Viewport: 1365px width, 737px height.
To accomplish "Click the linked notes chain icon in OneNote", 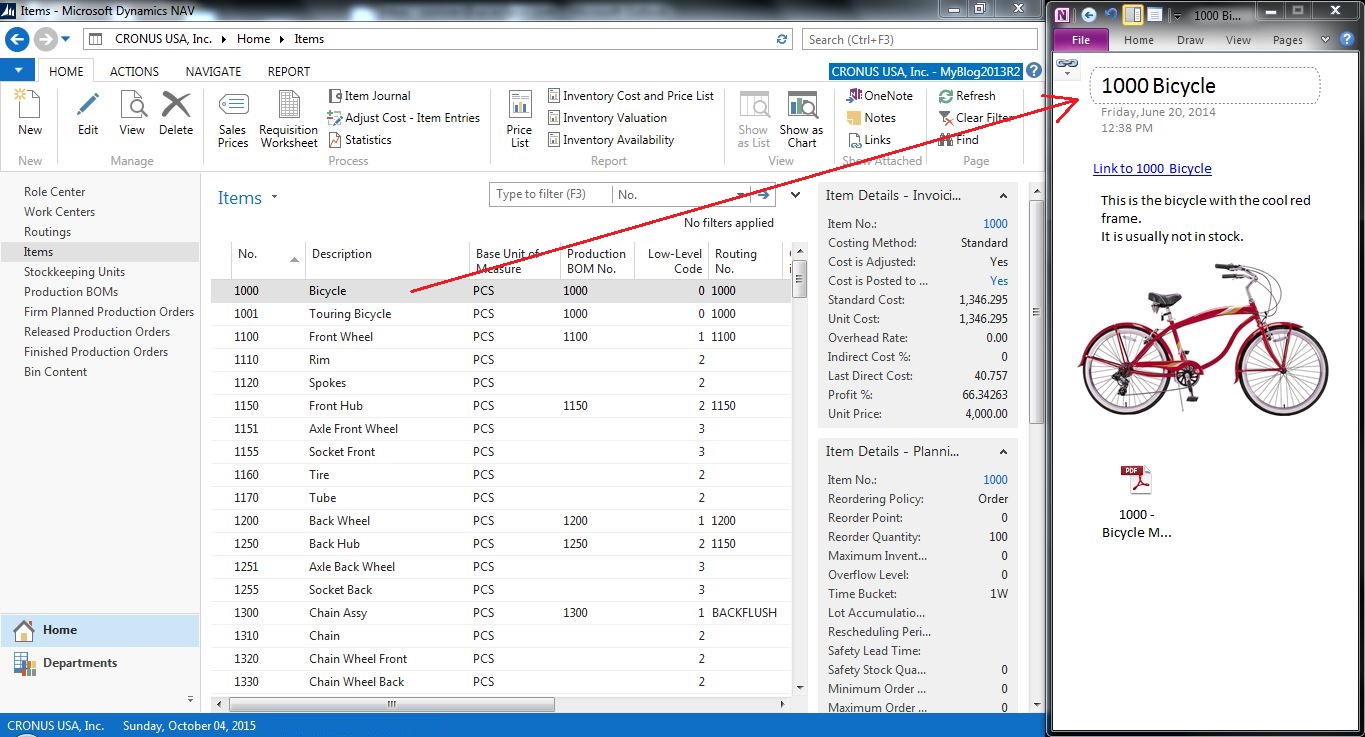I will pyautogui.click(x=1068, y=64).
